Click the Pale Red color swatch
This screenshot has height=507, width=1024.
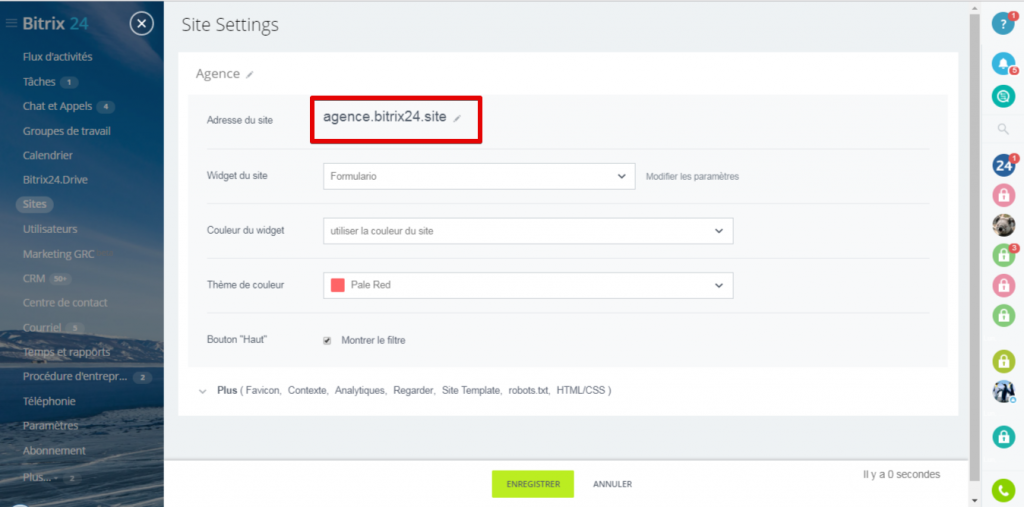(x=338, y=286)
